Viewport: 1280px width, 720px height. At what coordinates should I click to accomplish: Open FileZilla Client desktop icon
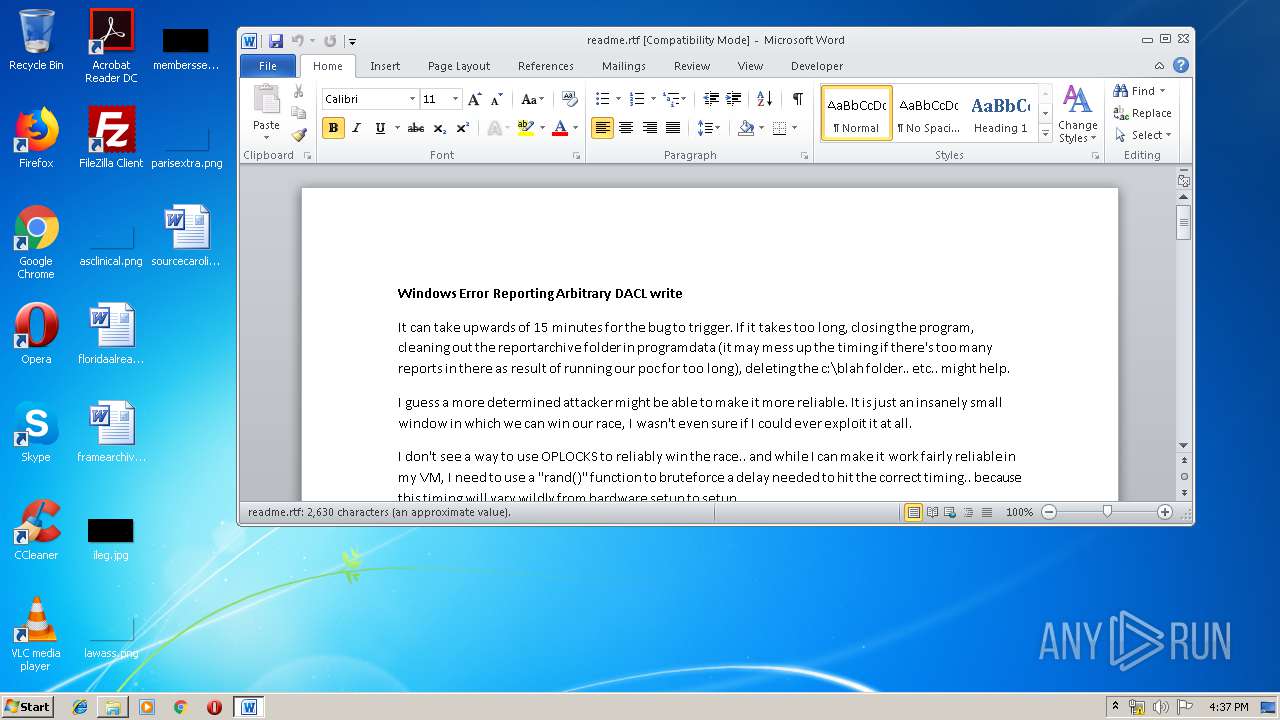[111, 139]
